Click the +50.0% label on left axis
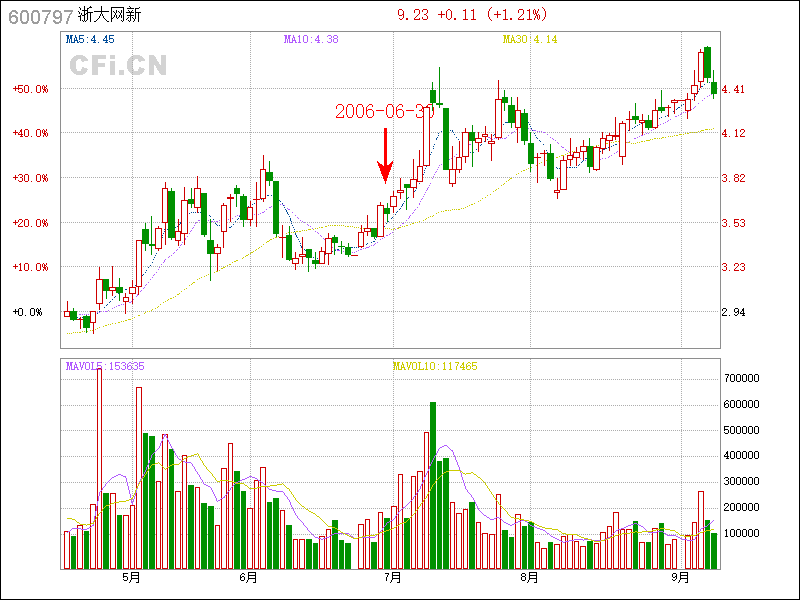The width and height of the screenshot is (800, 600). pos(30,89)
